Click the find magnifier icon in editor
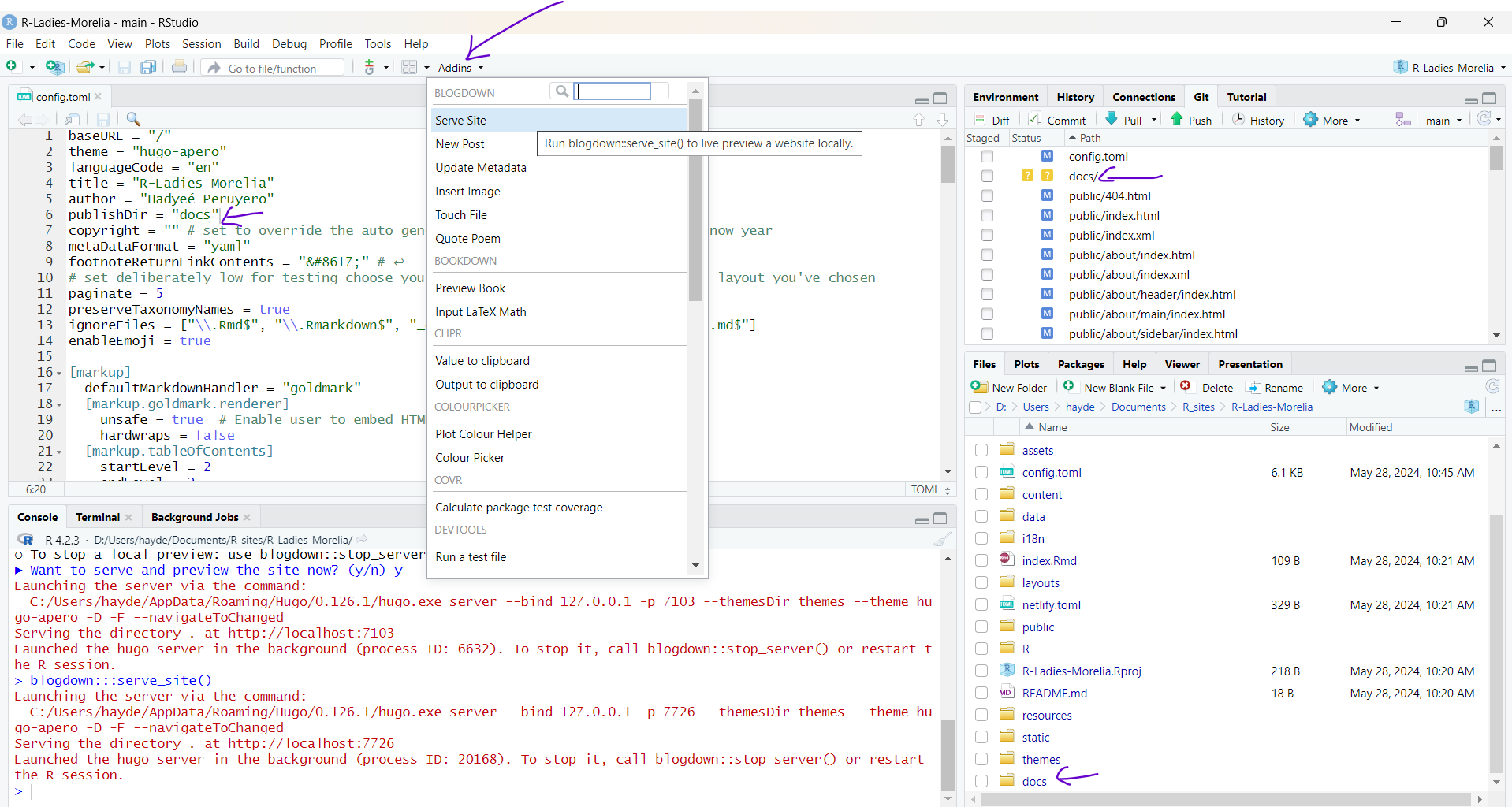The image size is (1512, 807). [x=133, y=119]
